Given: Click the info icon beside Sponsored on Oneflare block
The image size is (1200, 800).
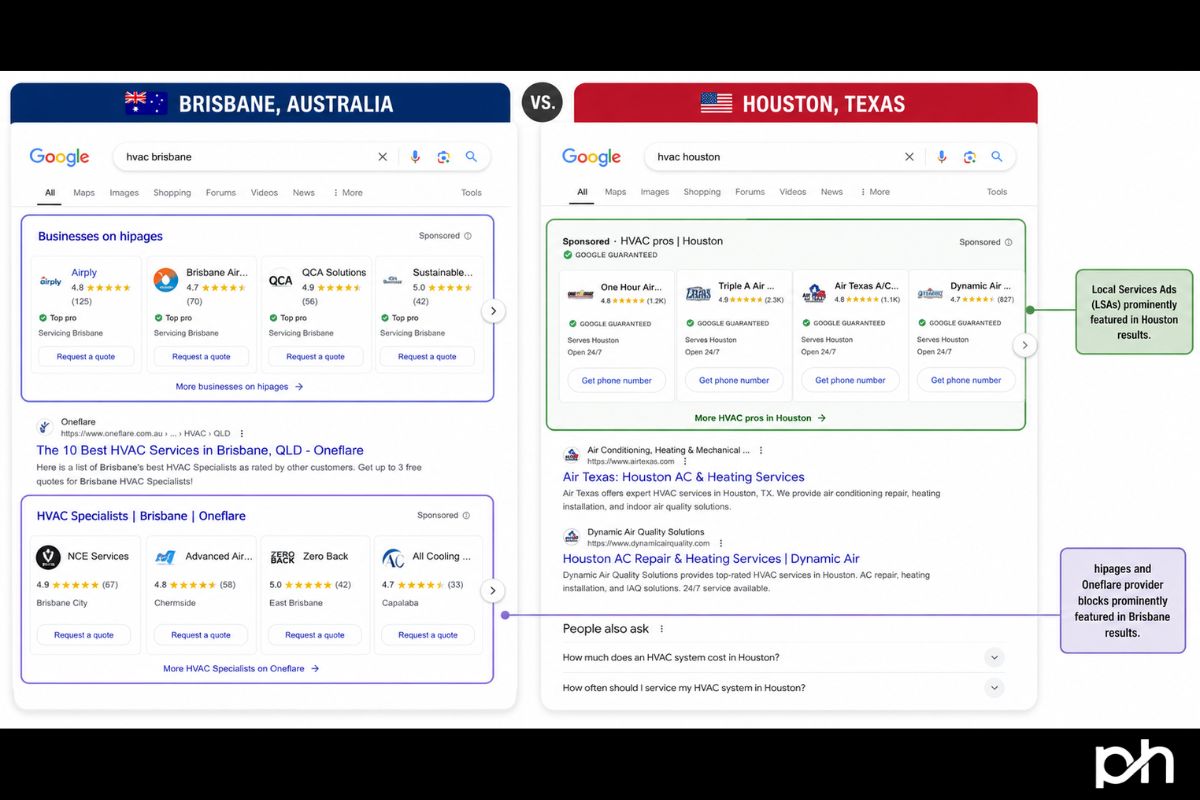Looking at the screenshot, I should [x=467, y=515].
